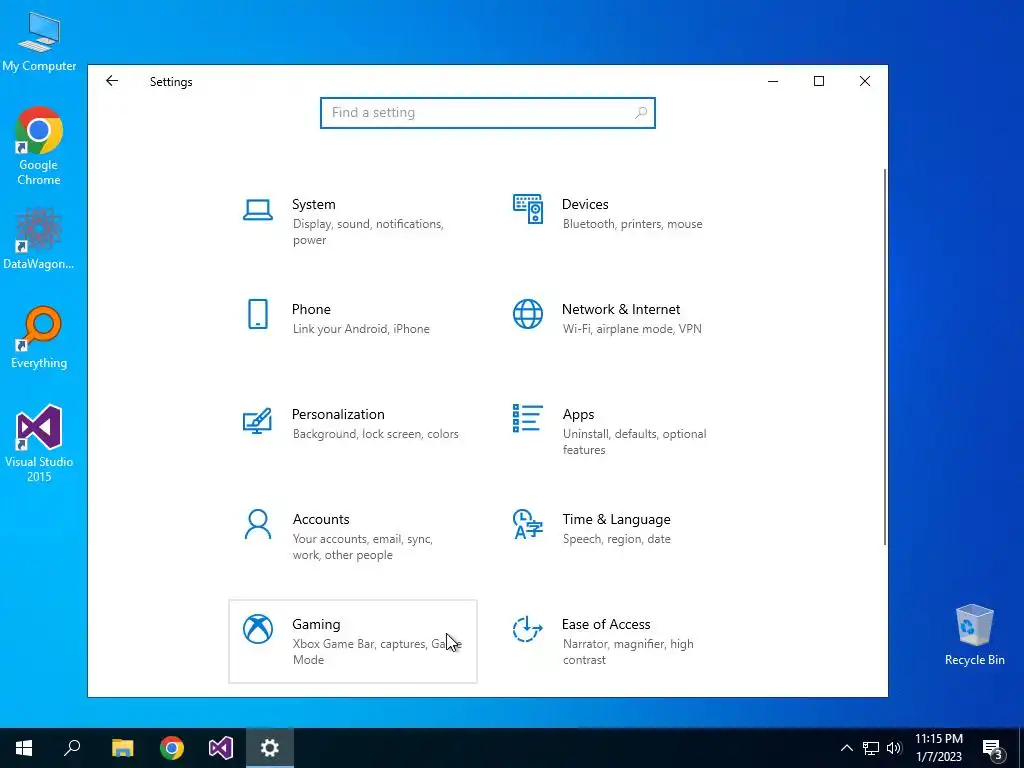Select the DataWagon desktop shortcut
Viewport: 1024px width, 768px height.
tap(39, 239)
